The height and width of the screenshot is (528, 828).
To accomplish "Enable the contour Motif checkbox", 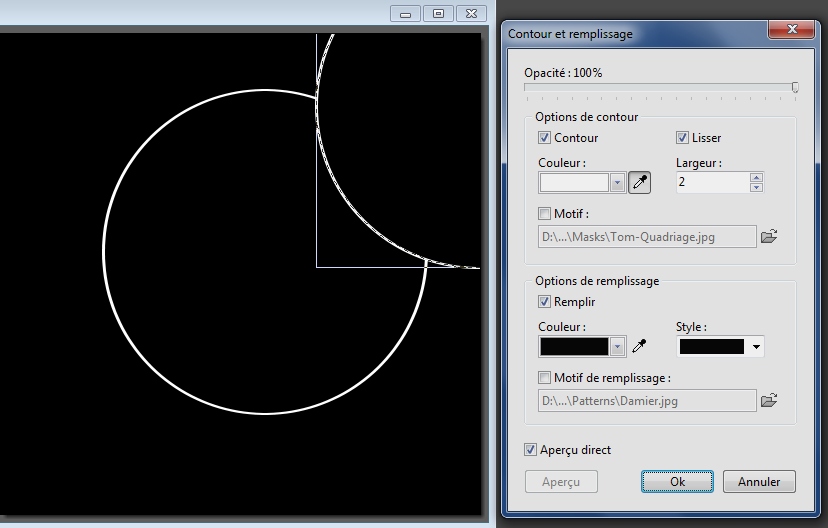I will pyautogui.click(x=544, y=214).
